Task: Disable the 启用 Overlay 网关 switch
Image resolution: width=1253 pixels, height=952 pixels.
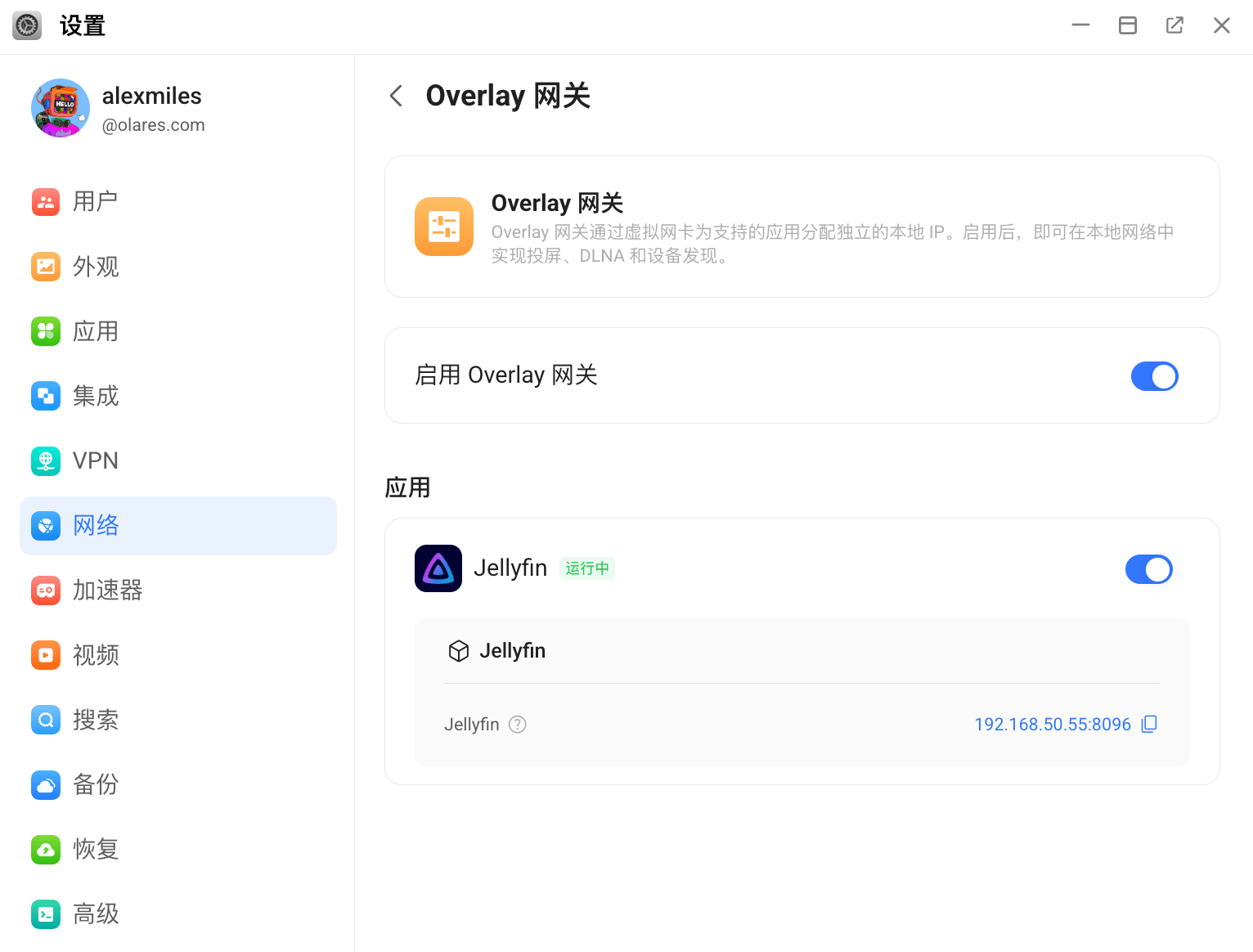Action: point(1155,376)
